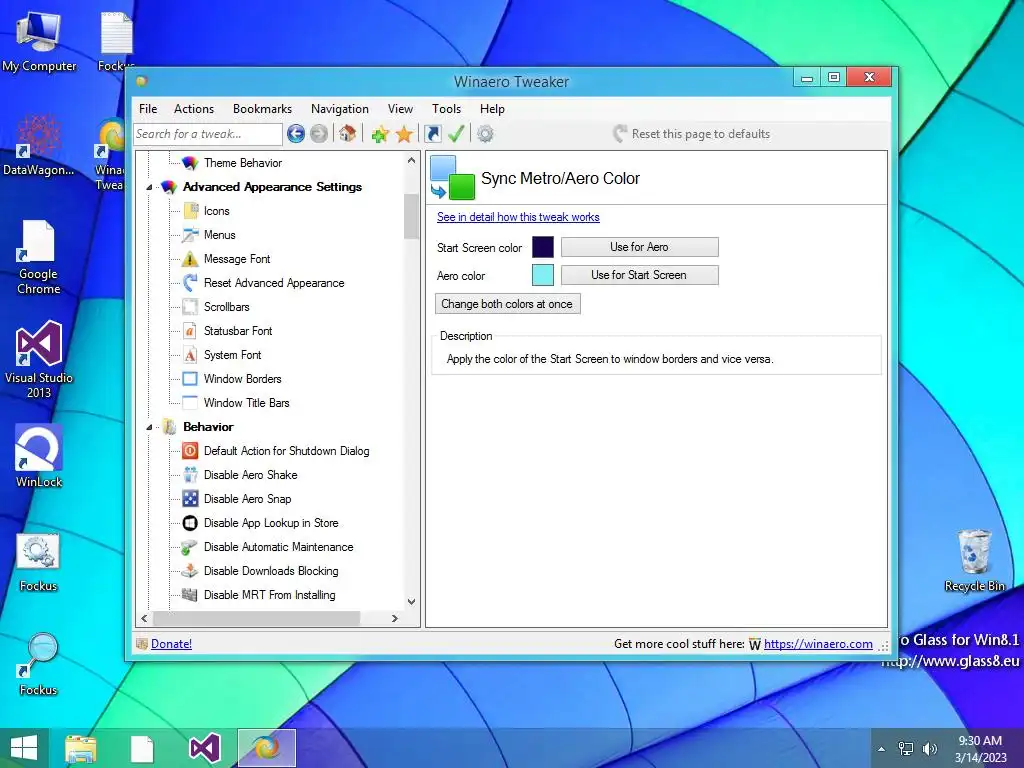Click the tree's horizontal scrollbar left arrow
Viewport: 1024px width, 768px height.
pos(144,618)
